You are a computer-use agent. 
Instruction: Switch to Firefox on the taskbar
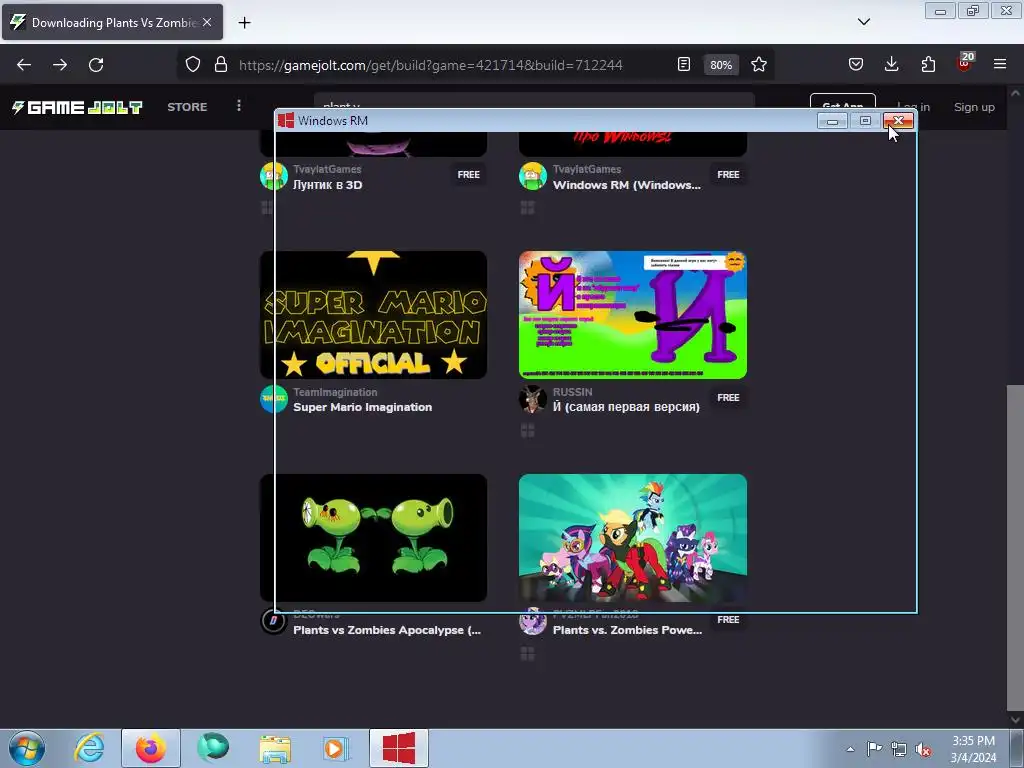coord(150,748)
